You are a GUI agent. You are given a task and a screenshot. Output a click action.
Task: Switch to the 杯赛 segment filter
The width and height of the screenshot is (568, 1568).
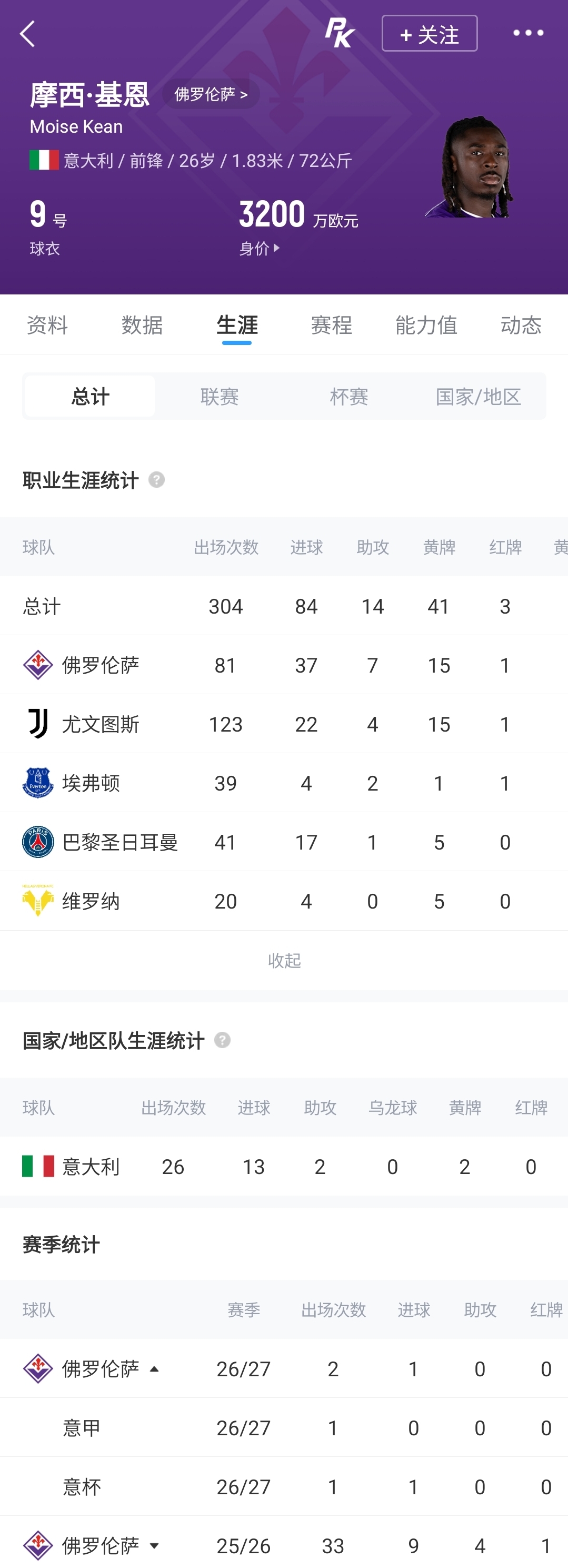(x=349, y=396)
